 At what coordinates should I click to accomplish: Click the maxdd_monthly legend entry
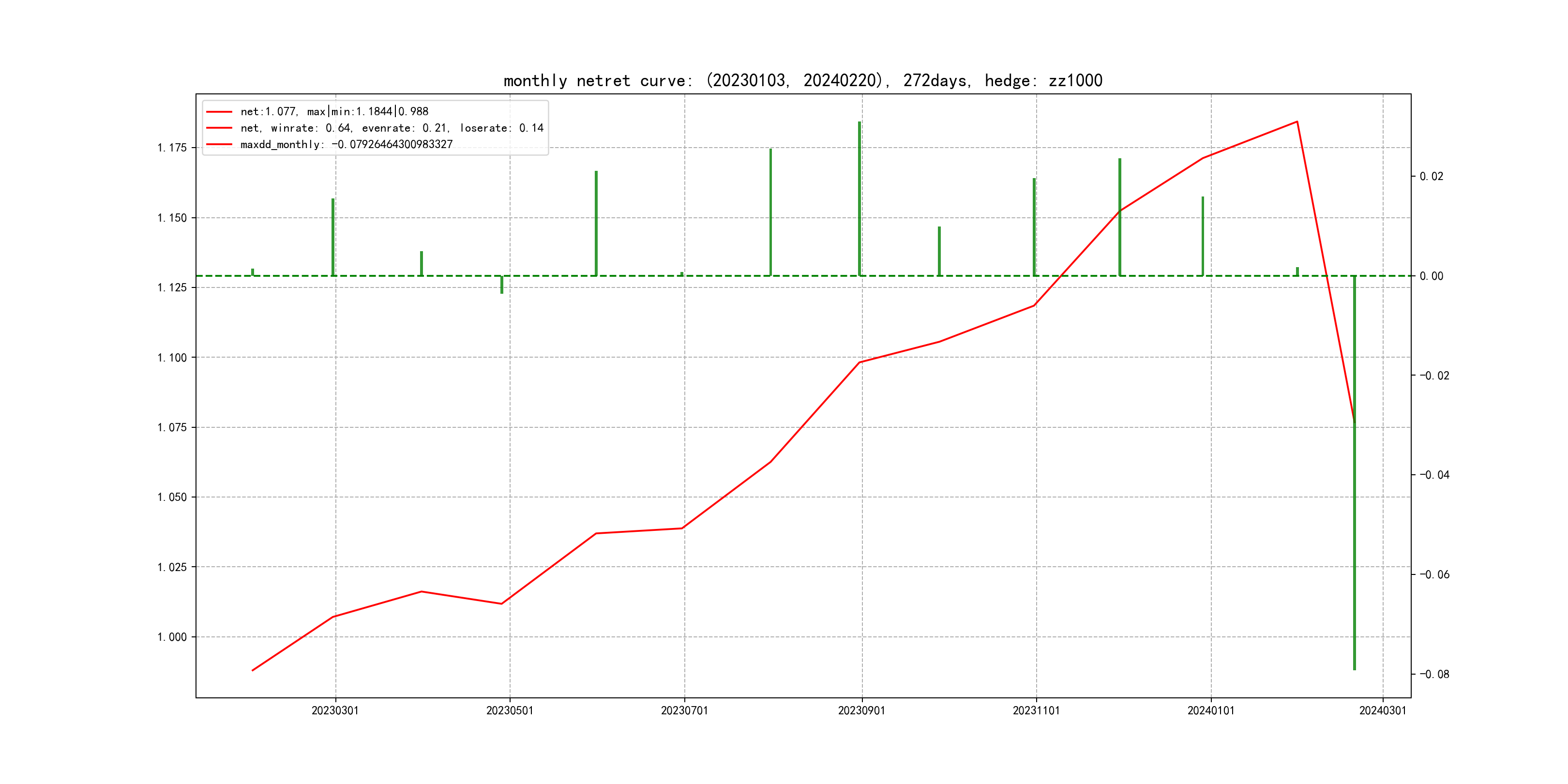pos(347,144)
